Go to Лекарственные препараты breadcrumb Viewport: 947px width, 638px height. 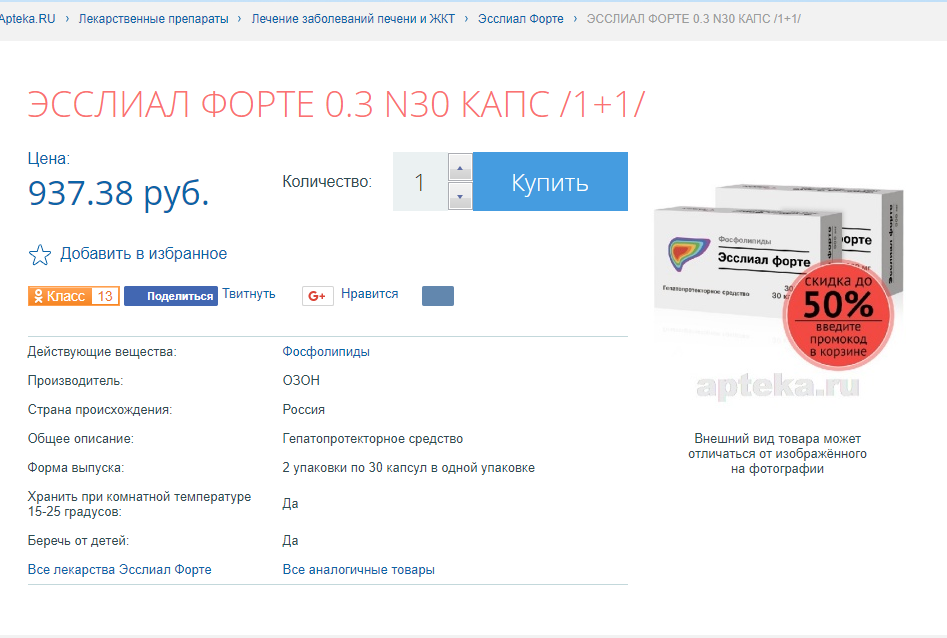[153, 19]
